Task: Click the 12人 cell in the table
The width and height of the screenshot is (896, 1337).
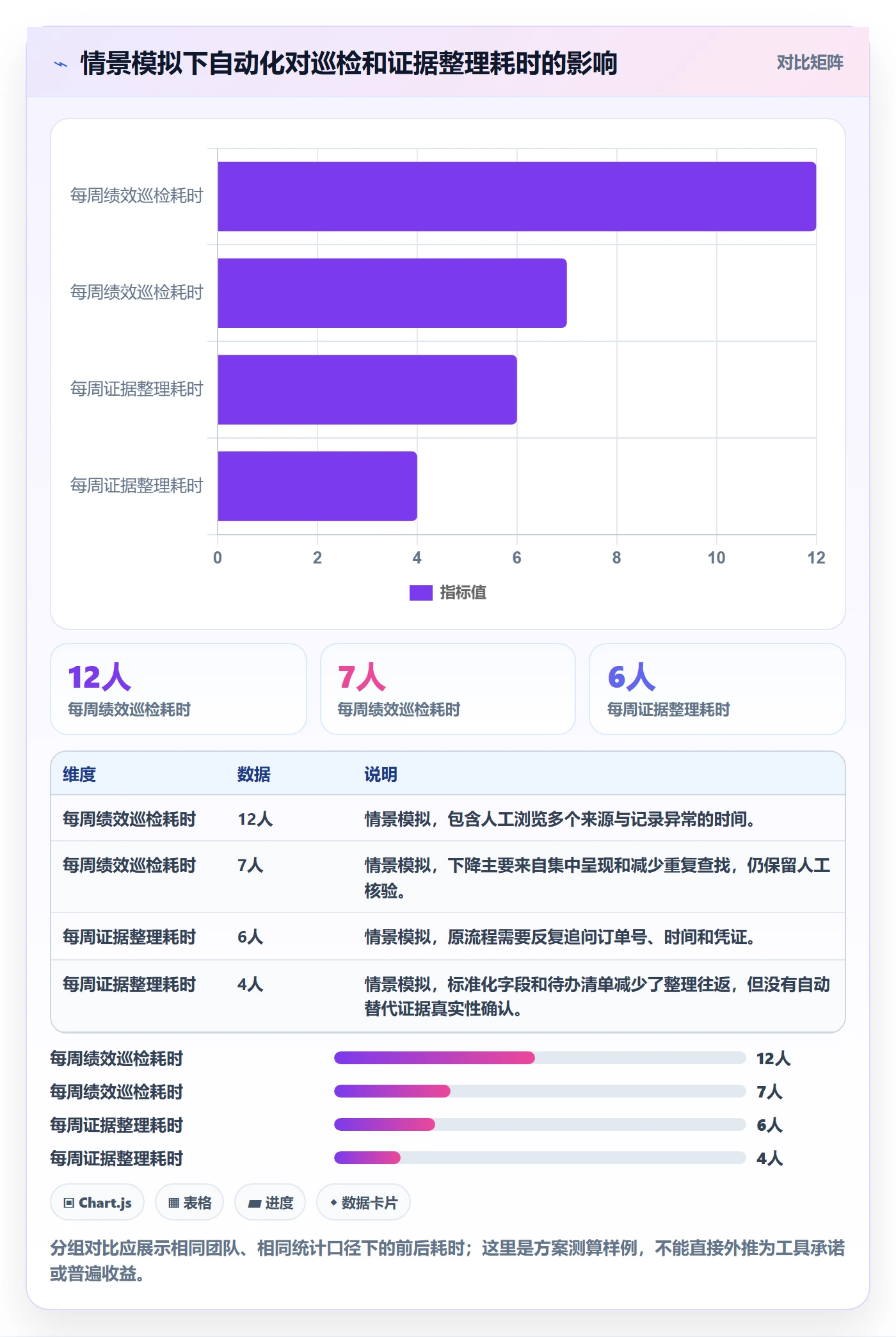Action: pyautogui.click(x=255, y=819)
